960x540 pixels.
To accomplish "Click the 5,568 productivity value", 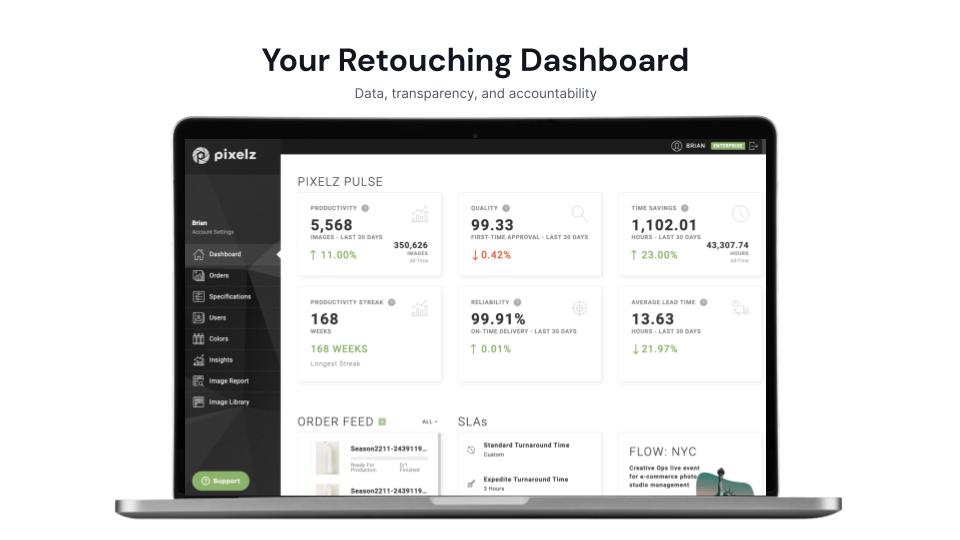I will 331,225.
